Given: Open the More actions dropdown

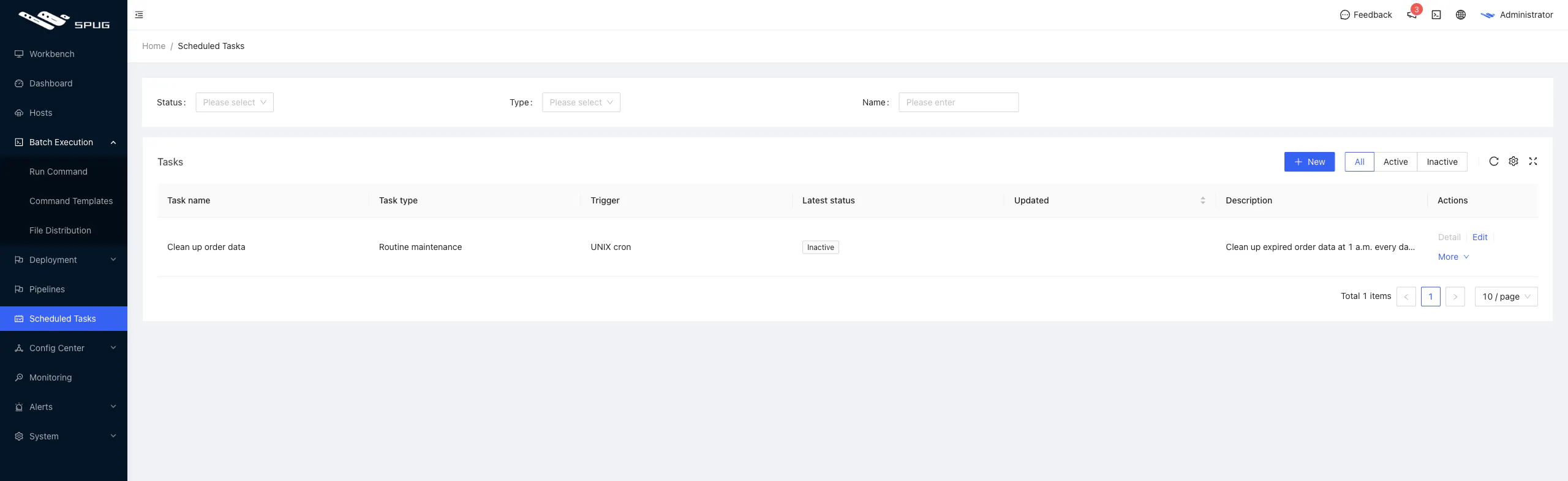Looking at the screenshot, I should (1453, 257).
